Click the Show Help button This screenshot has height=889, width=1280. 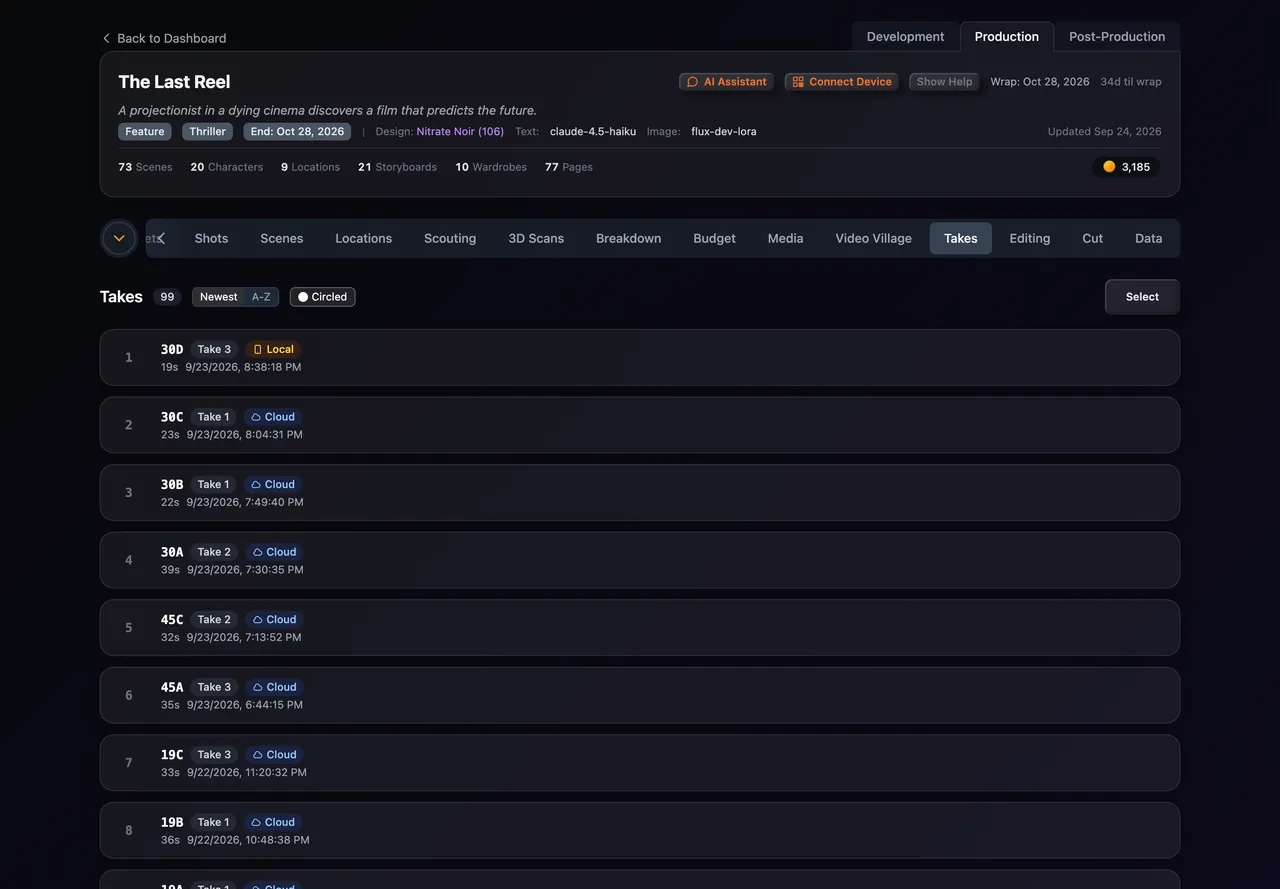pyautogui.click(x=944, y=82)
